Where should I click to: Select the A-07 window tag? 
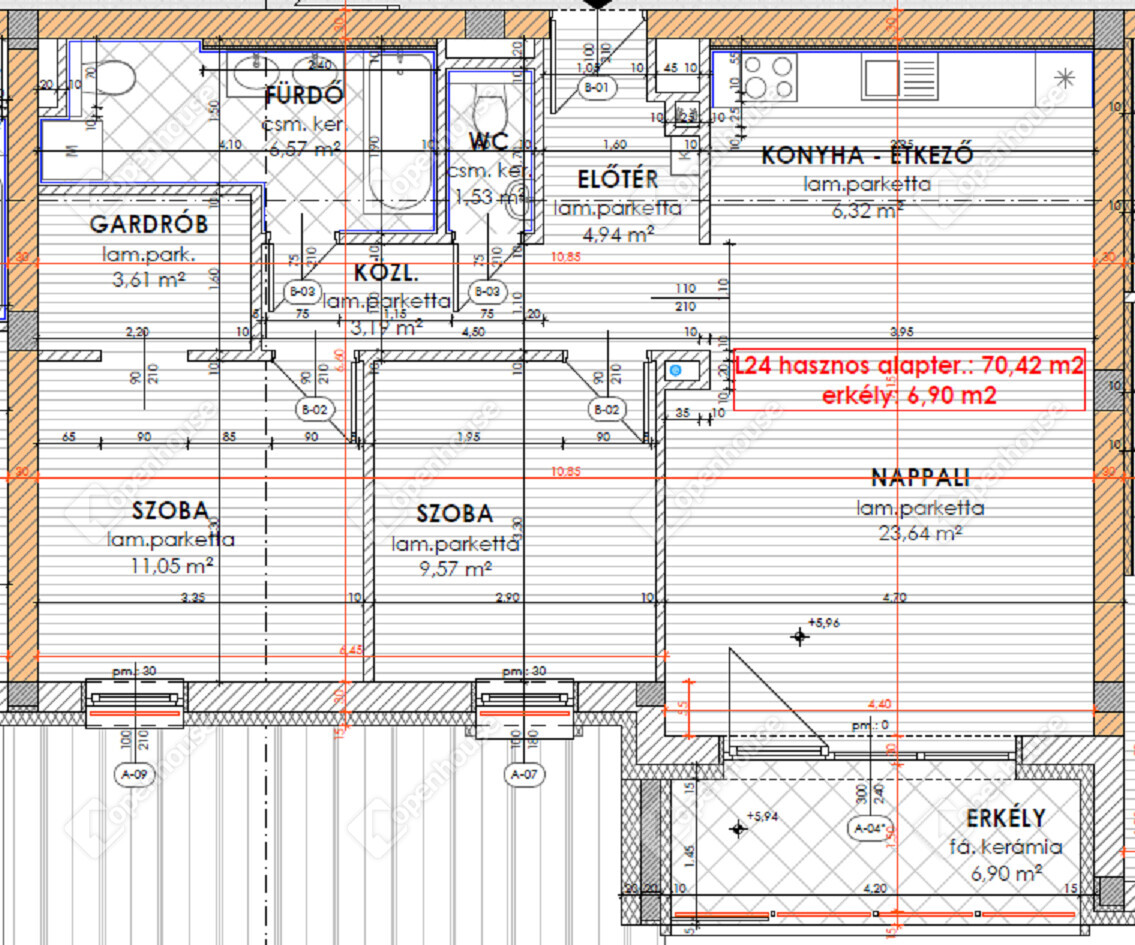click(x=526, y=773)
